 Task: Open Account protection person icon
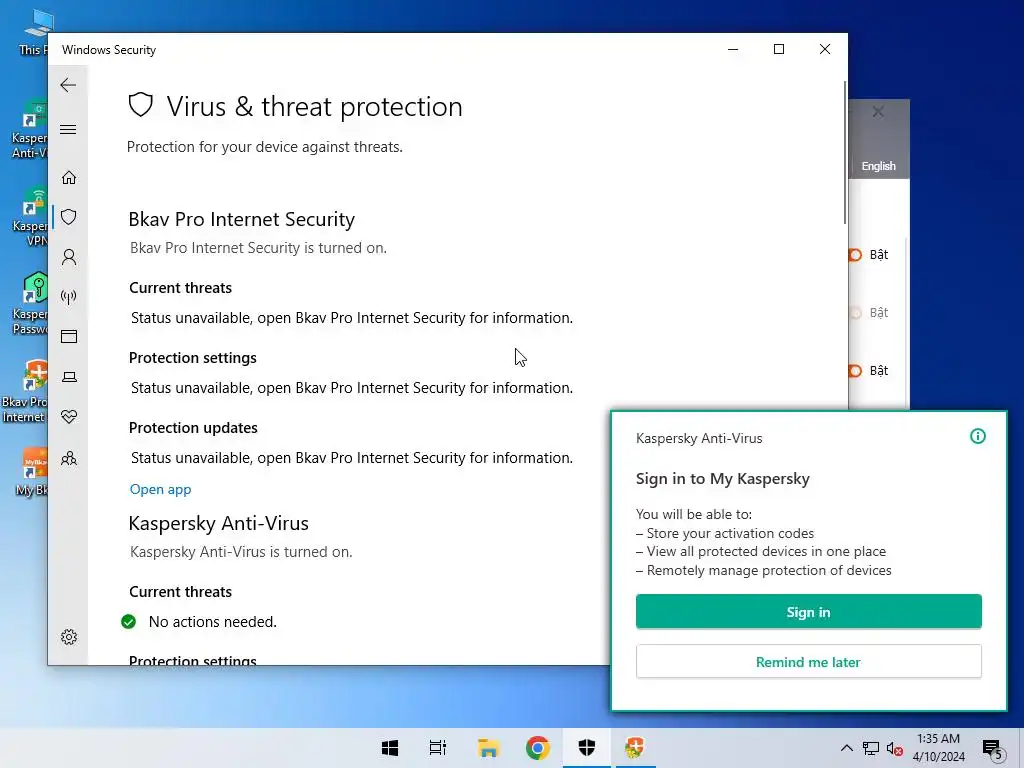click(69, 257)
